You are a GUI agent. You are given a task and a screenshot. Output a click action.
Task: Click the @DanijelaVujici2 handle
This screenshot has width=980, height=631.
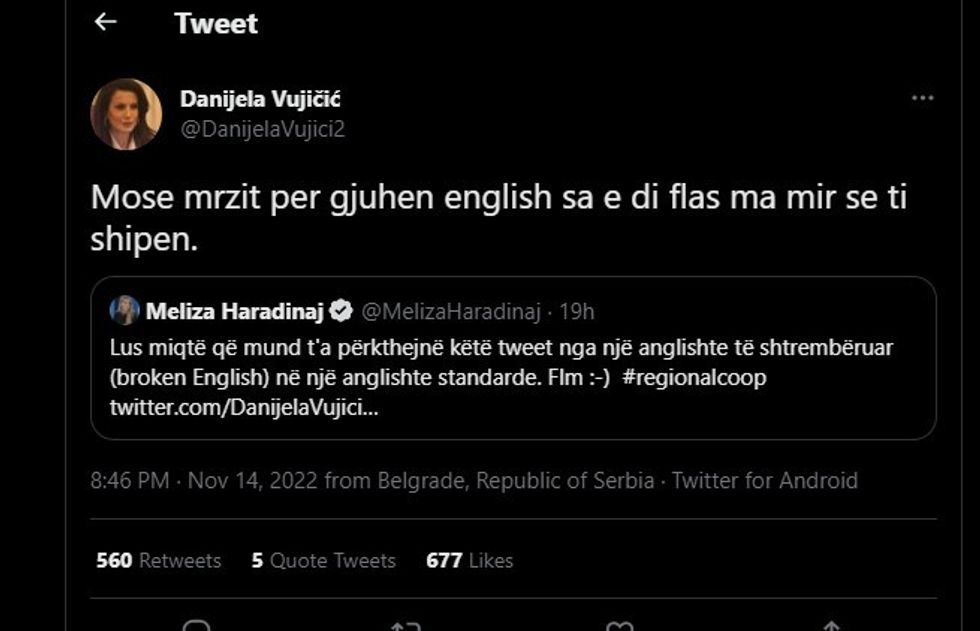point(262,129)
